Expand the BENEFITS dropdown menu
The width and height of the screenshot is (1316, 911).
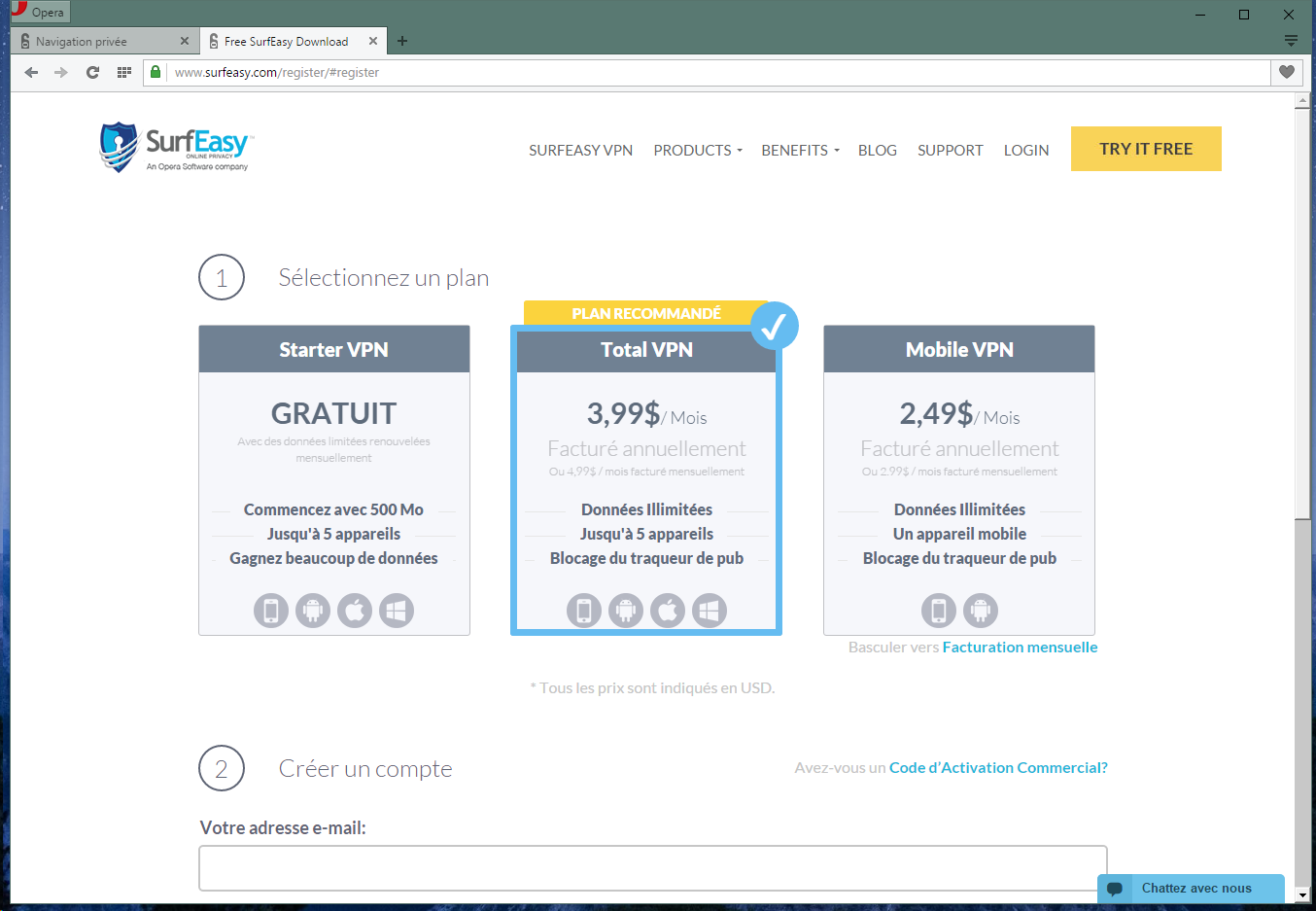click(x=800, y=150)
